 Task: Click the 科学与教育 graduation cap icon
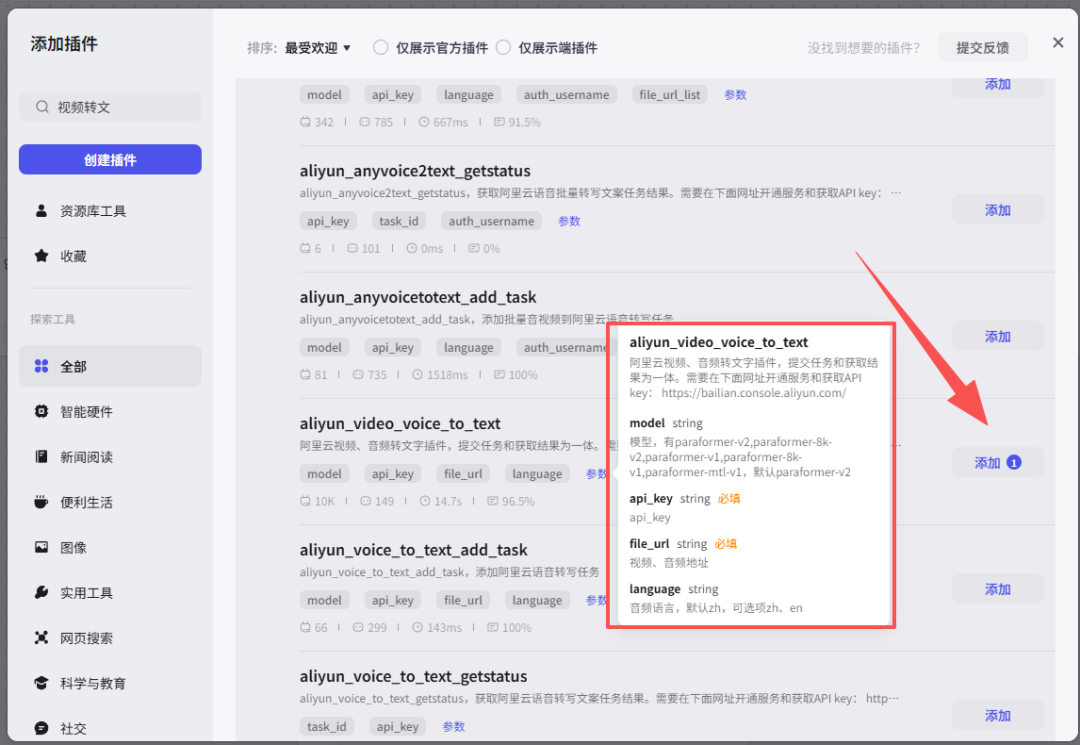tap(41, 683)
